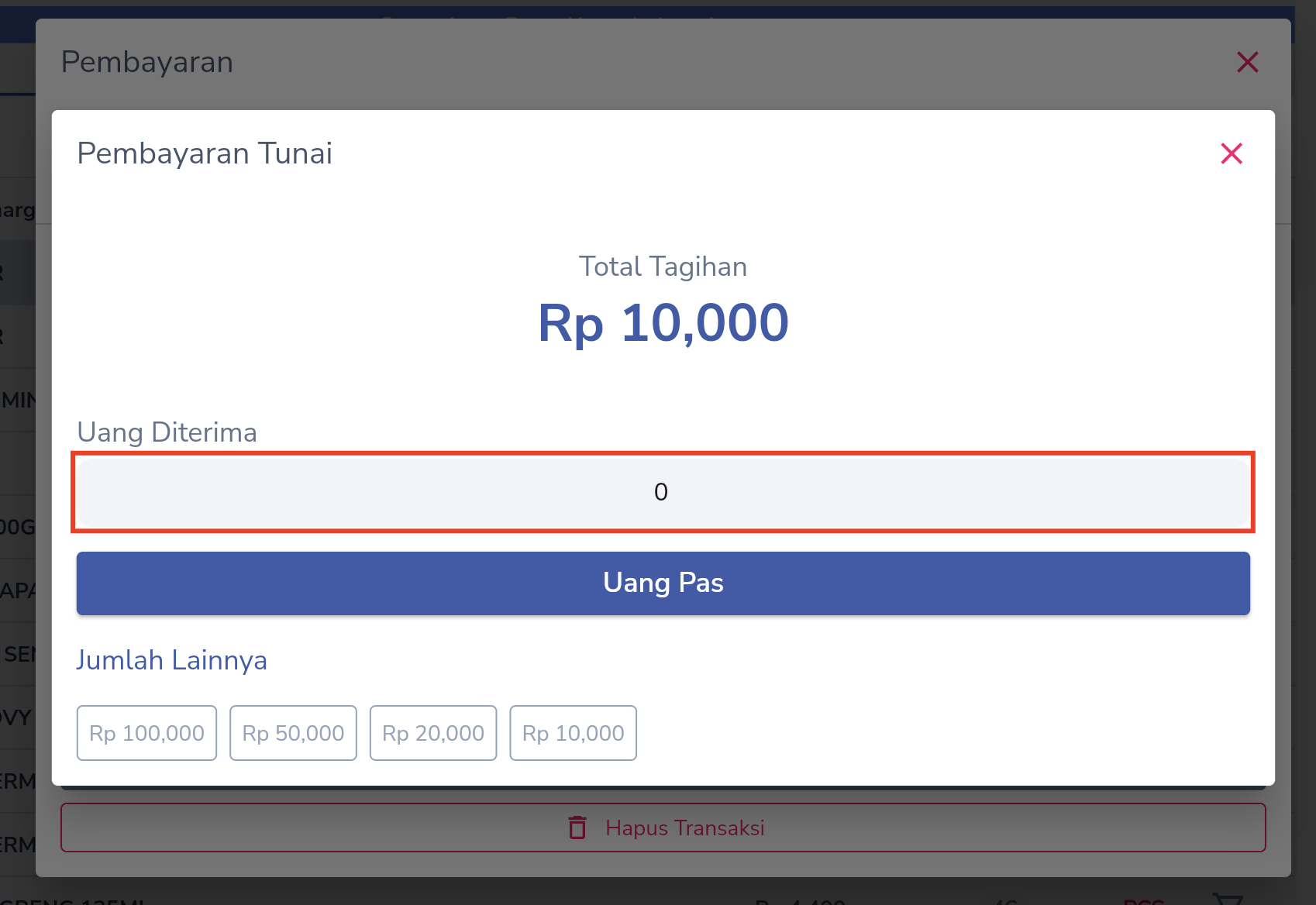The height and width of the screenshot is (905, 1316).
Task: Click the partially visible cart icon at the bottom
Action: click(1227, 899)
